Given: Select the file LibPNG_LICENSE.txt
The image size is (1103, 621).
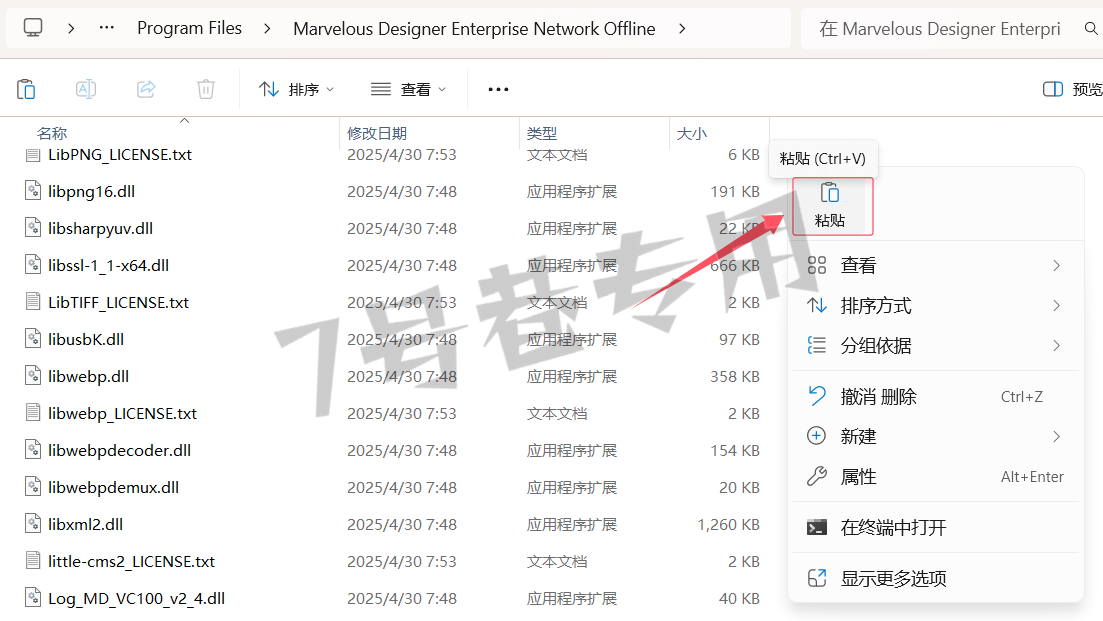Looking at the screenshot, I should [120, 155].
